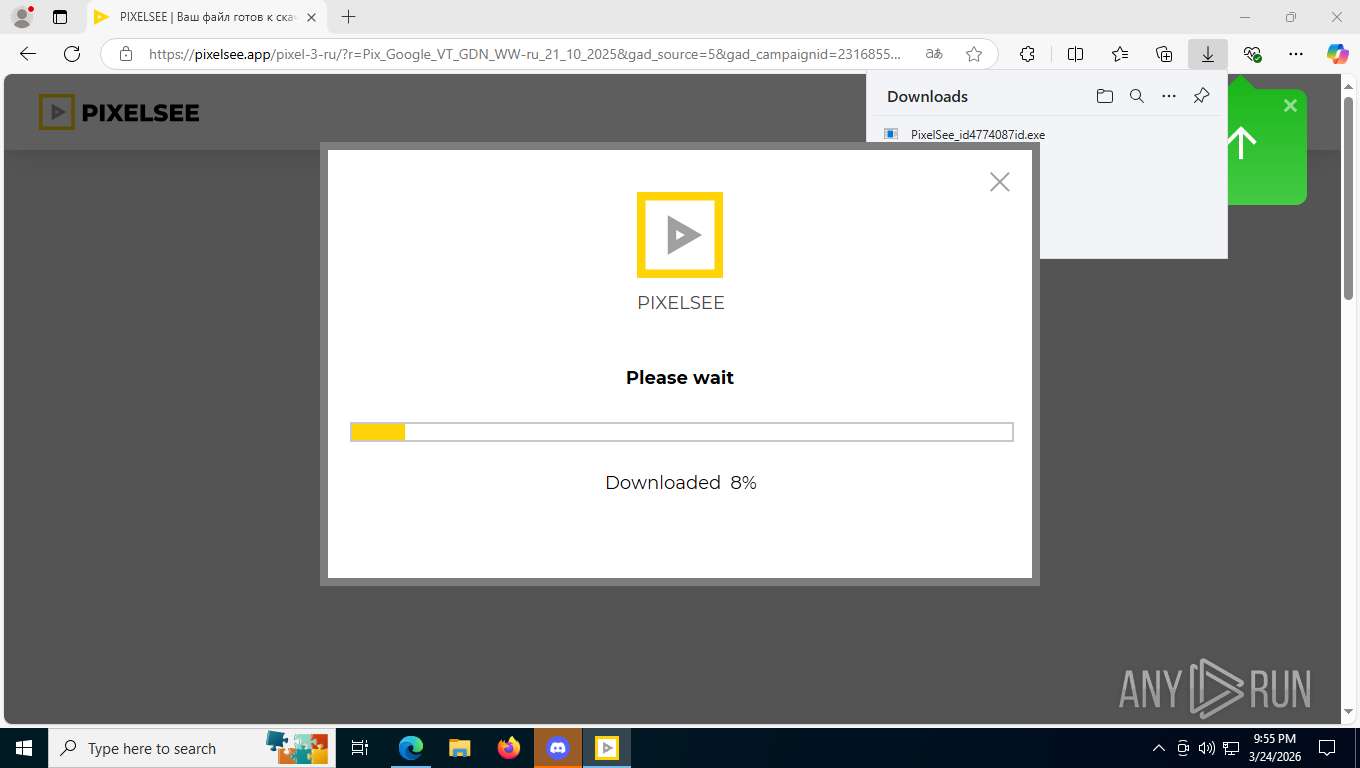1360x768 pixels.
Task: Click the yellow PixelSee play logo in dialog
Action: (x=680, y=235)
